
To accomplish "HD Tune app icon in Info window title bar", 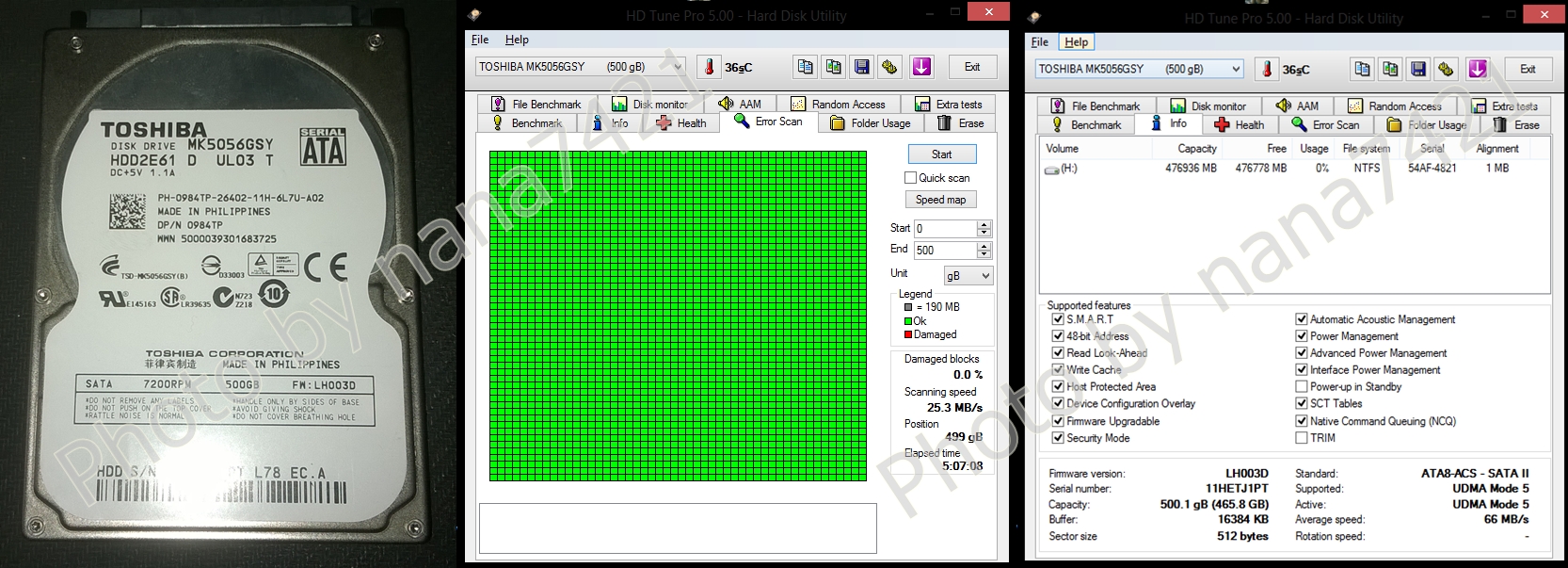I will pyautogui.click(x=1034, y=17).
